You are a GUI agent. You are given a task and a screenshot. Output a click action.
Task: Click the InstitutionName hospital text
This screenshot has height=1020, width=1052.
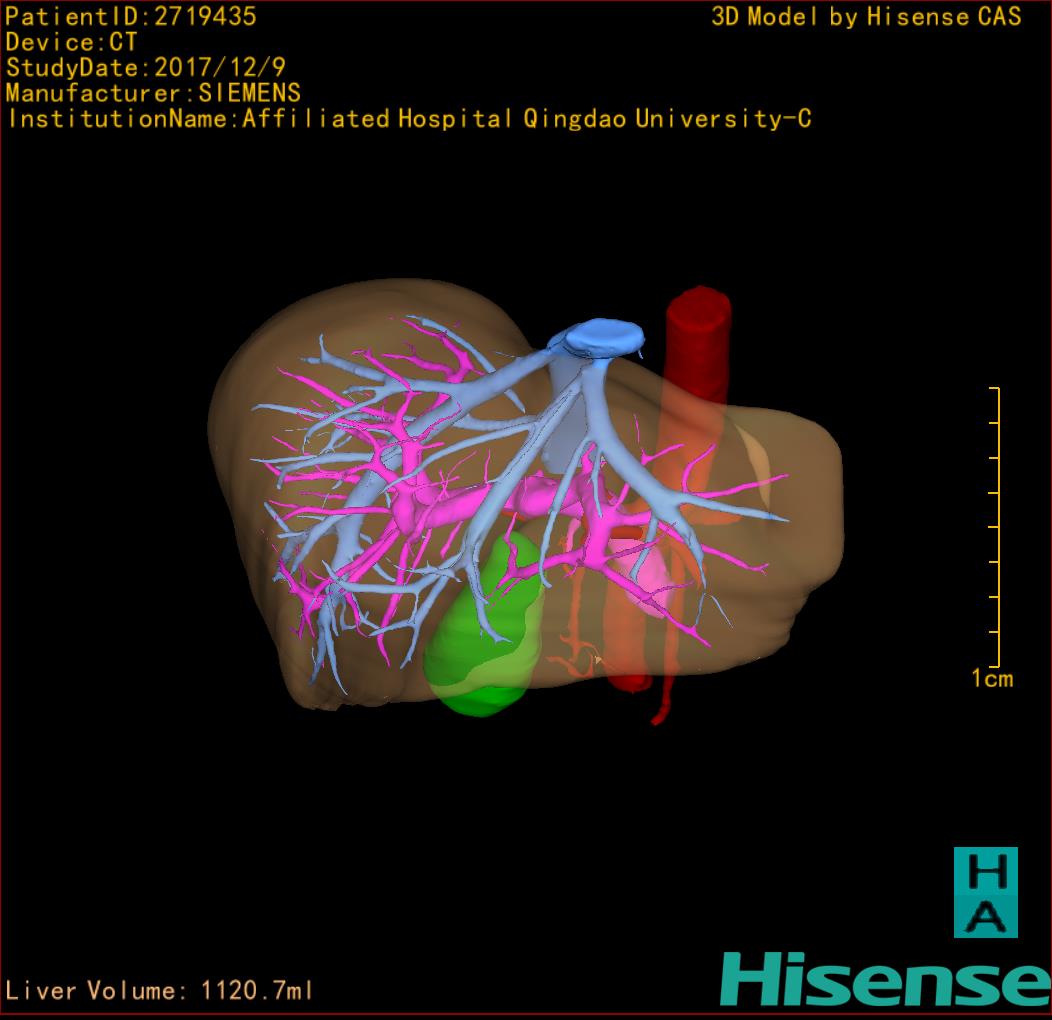tap(408, 119)
